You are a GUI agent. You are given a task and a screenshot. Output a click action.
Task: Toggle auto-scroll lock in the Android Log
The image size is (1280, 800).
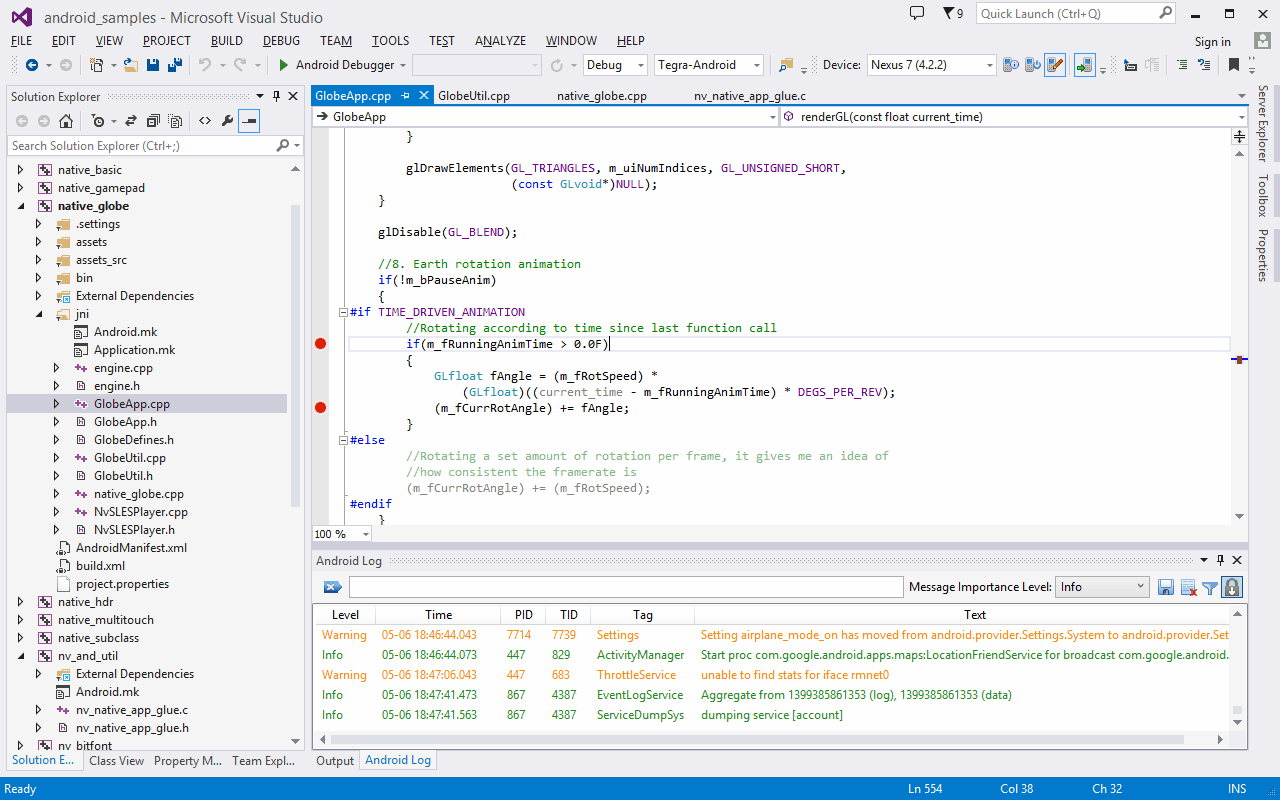[1232, 587]
